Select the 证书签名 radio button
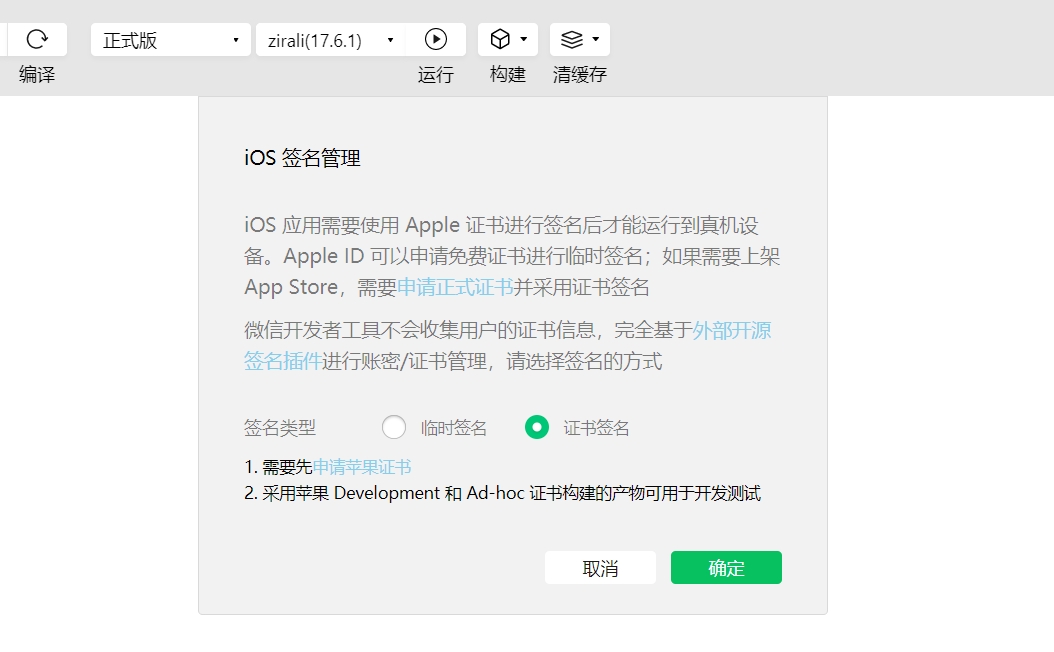This screenshot has height=652, width=1054. [x=537, y=427]
